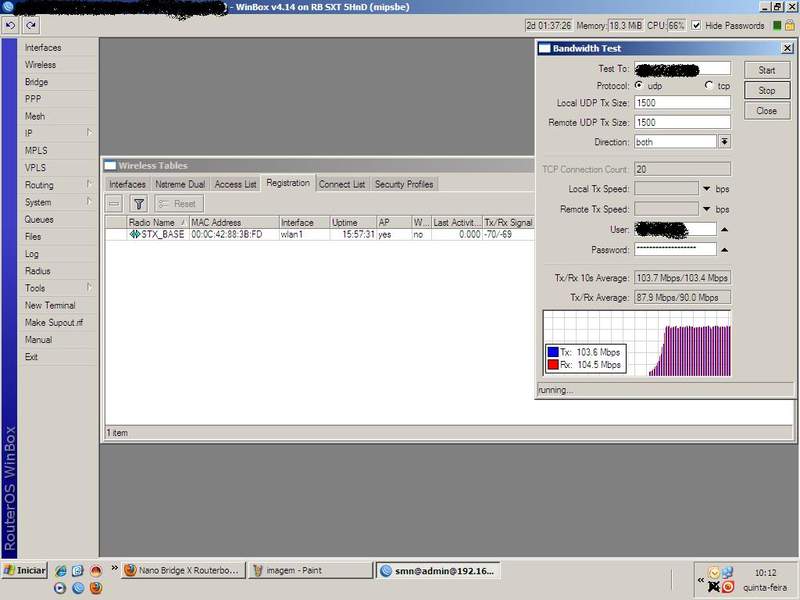Click the red Rx legend swatch
The image size is (800, 600).
click(553, 364)
